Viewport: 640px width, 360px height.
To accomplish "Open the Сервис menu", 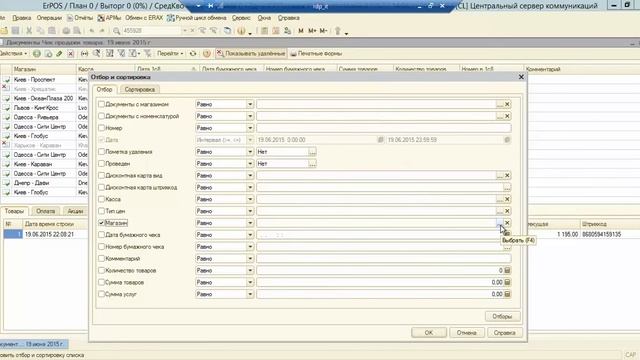I will coord(241,18).
